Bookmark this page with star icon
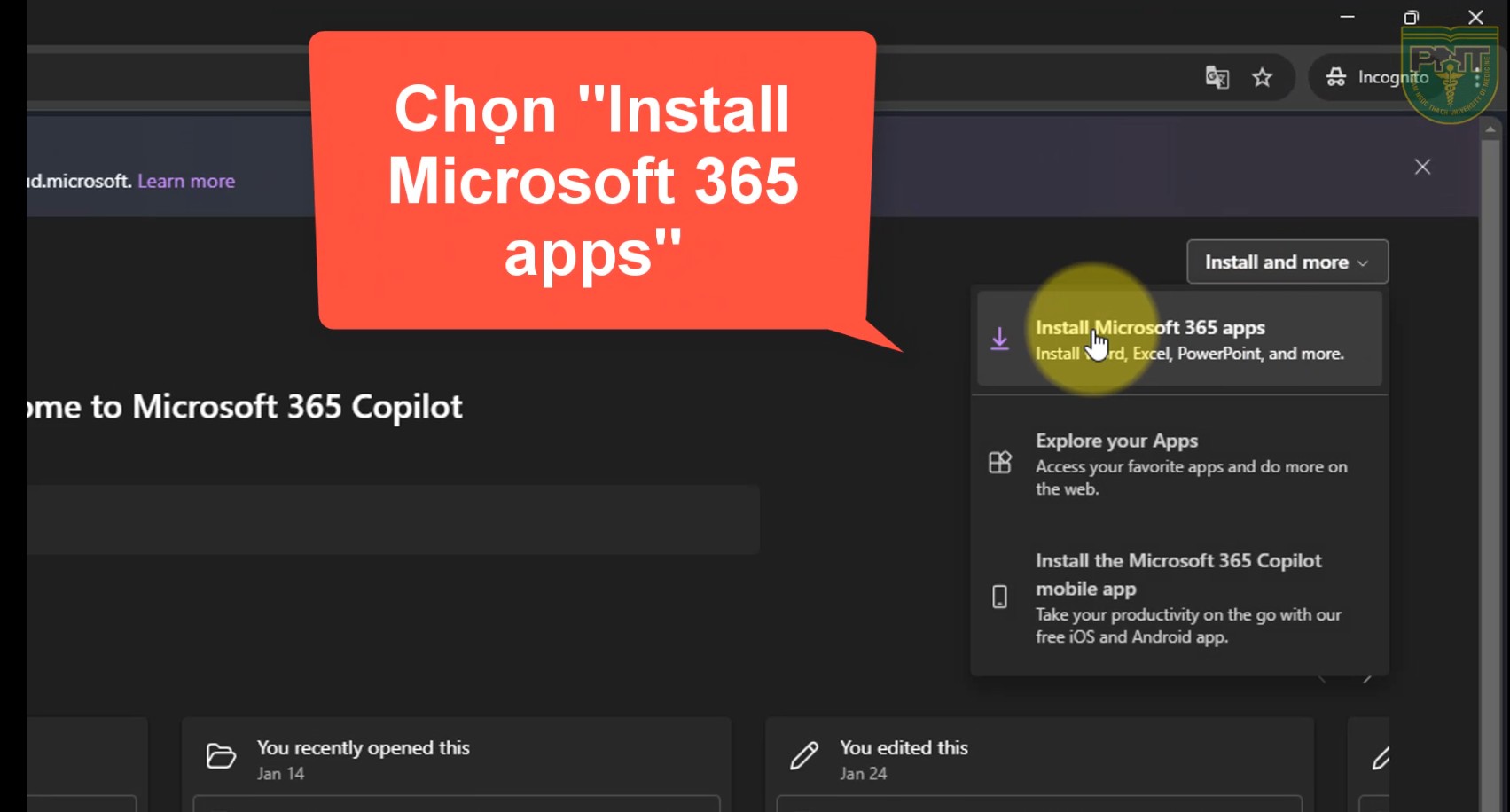1510x812 pixels. 1263,78
